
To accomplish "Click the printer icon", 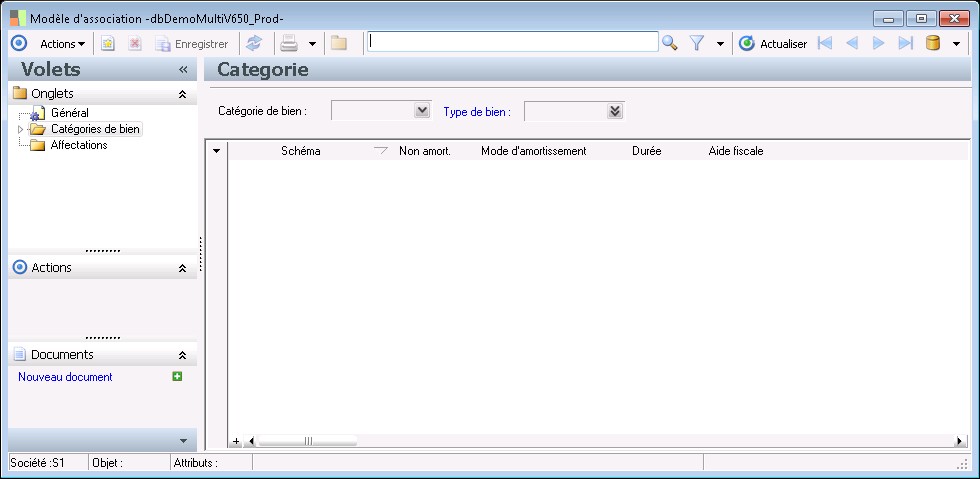I will point(289,43).
